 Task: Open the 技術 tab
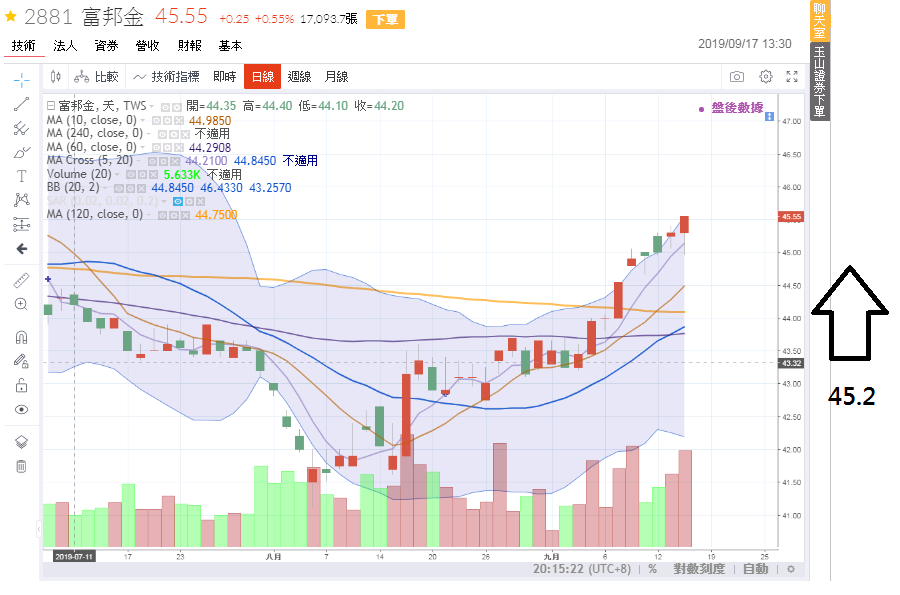click(x=24, y=45)
